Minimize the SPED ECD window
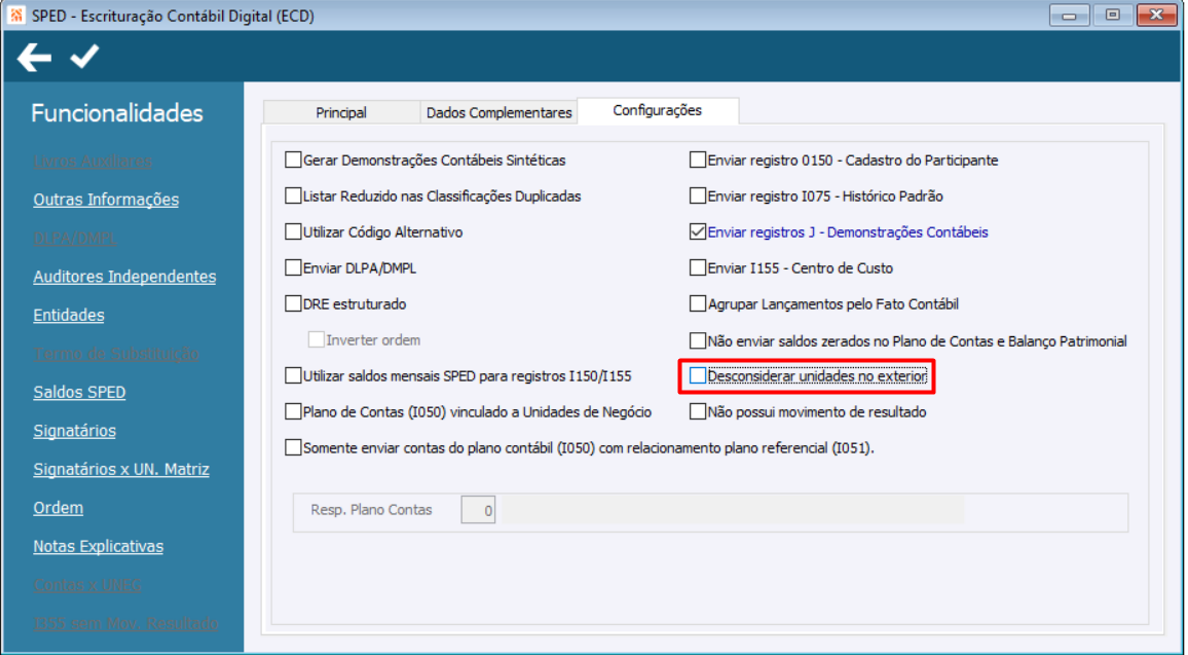Image resolution: width=1188 pixels, height=655 pixels. 1070,15
